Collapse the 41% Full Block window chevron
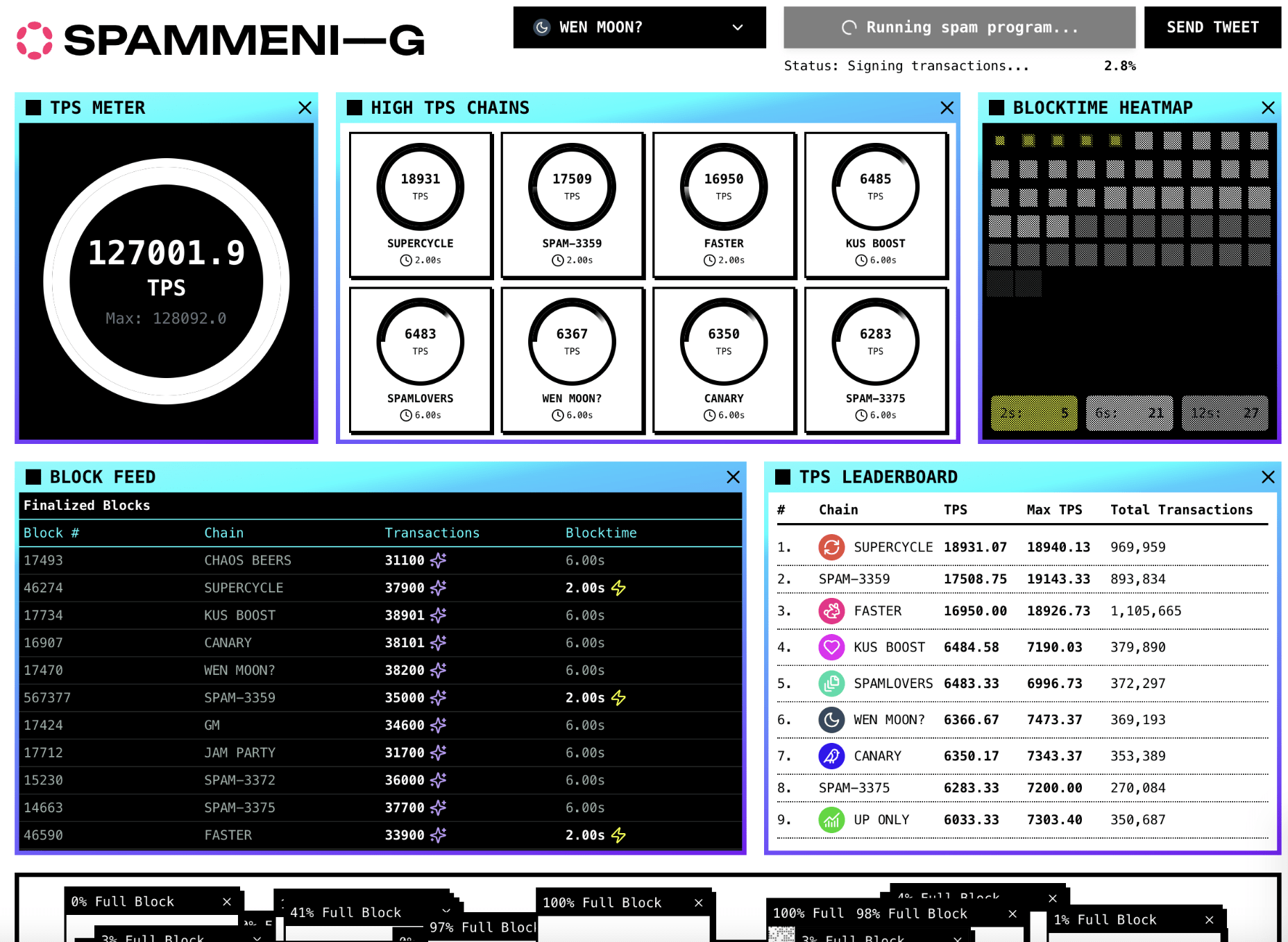The image size is (1288, 942). (x=446, y=911)
